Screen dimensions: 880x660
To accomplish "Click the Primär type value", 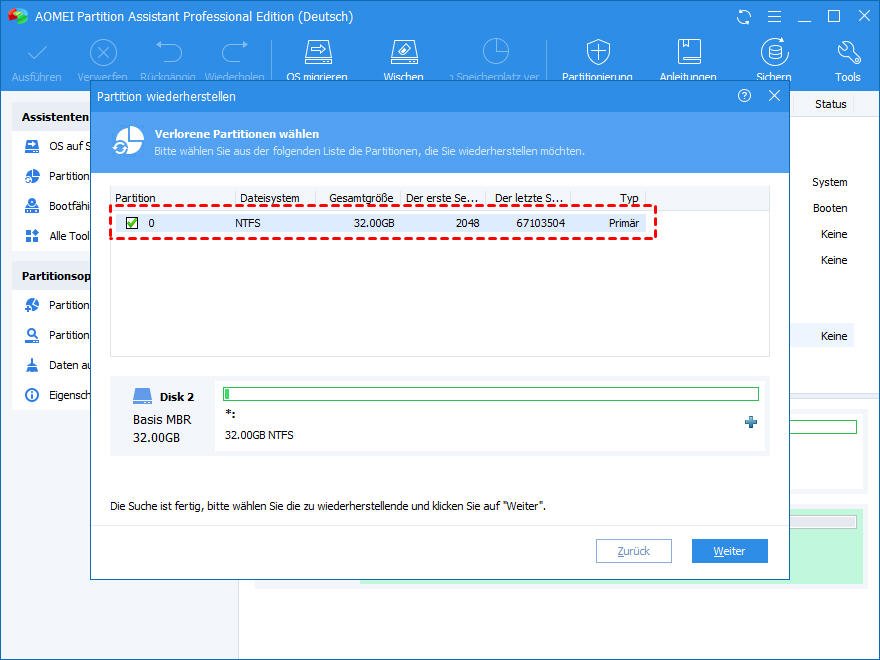I will click(624, 223).
